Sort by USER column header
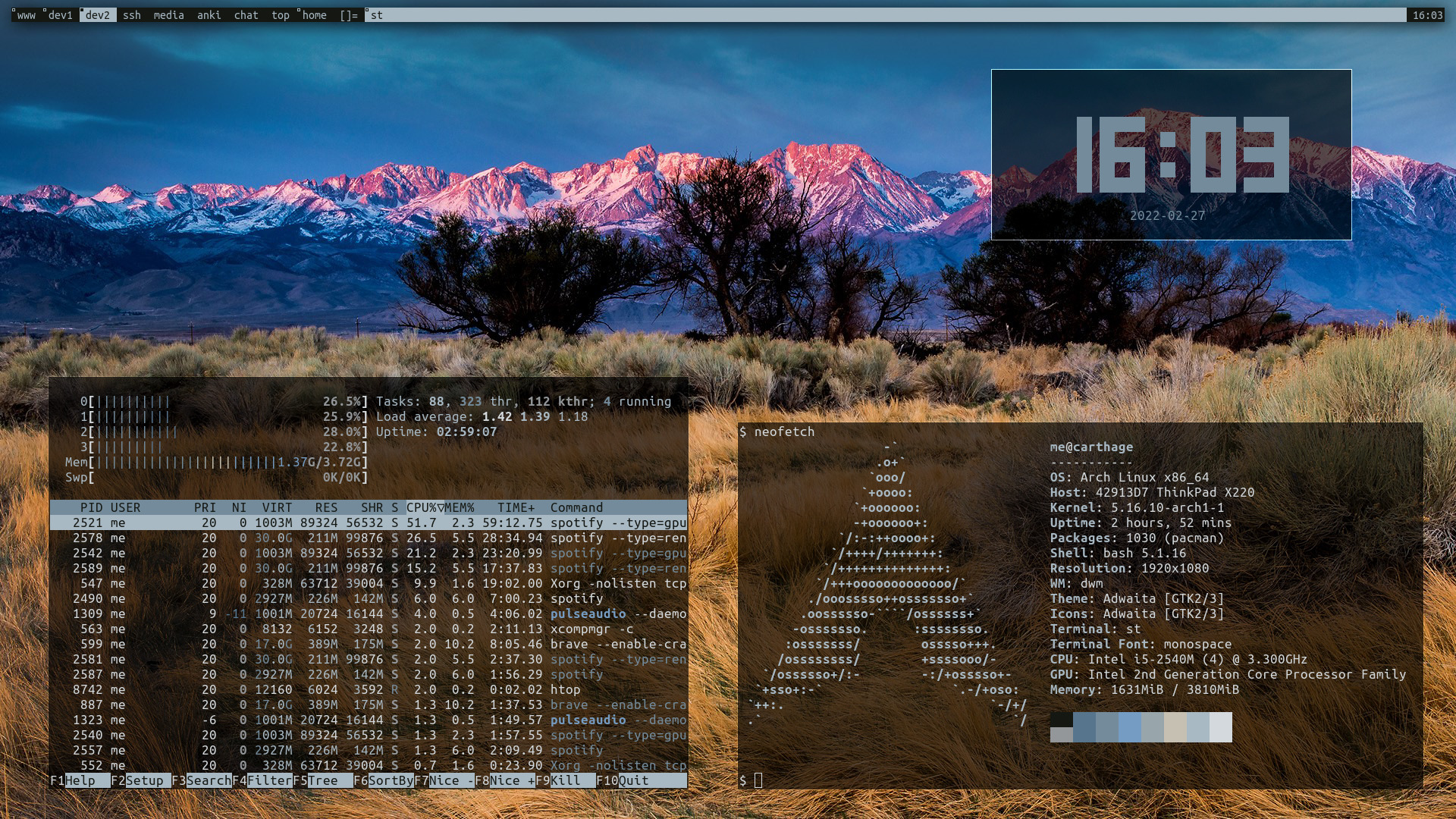1456x819 pixels. click(x=125, y=507)
